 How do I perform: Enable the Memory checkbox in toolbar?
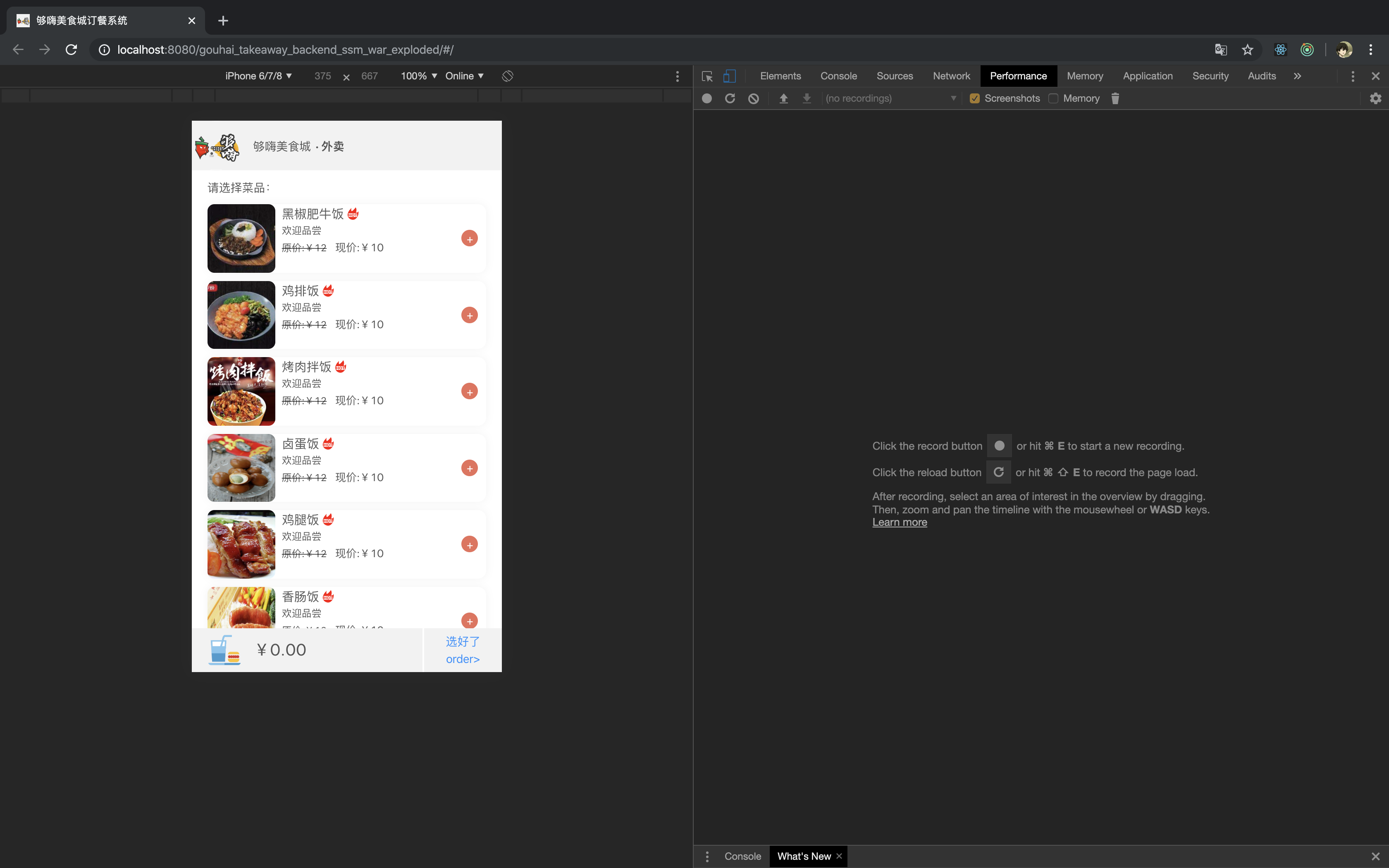(1053, 99)
